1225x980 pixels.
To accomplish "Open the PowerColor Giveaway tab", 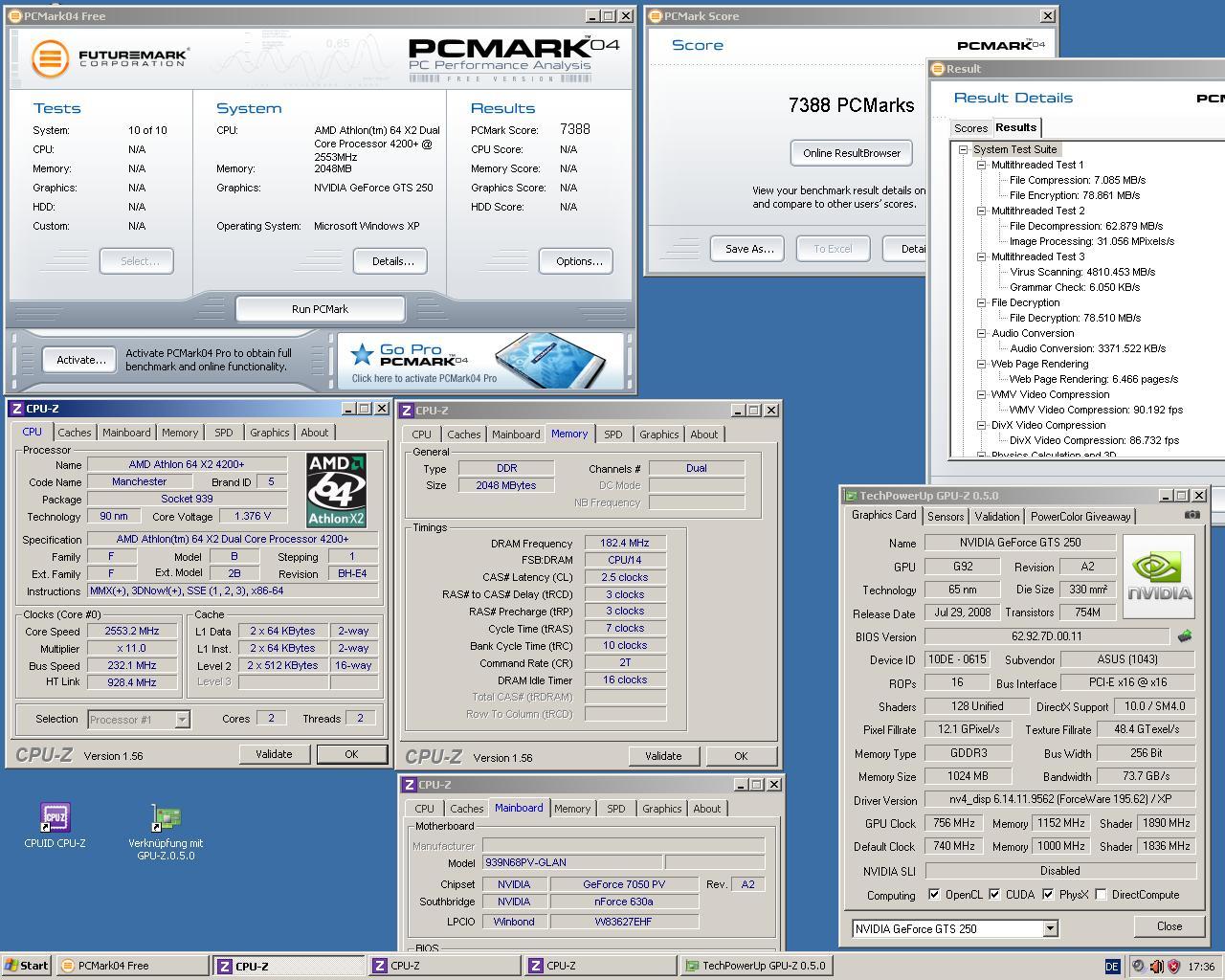I will pyautogui.click(x=1080, y=517).
